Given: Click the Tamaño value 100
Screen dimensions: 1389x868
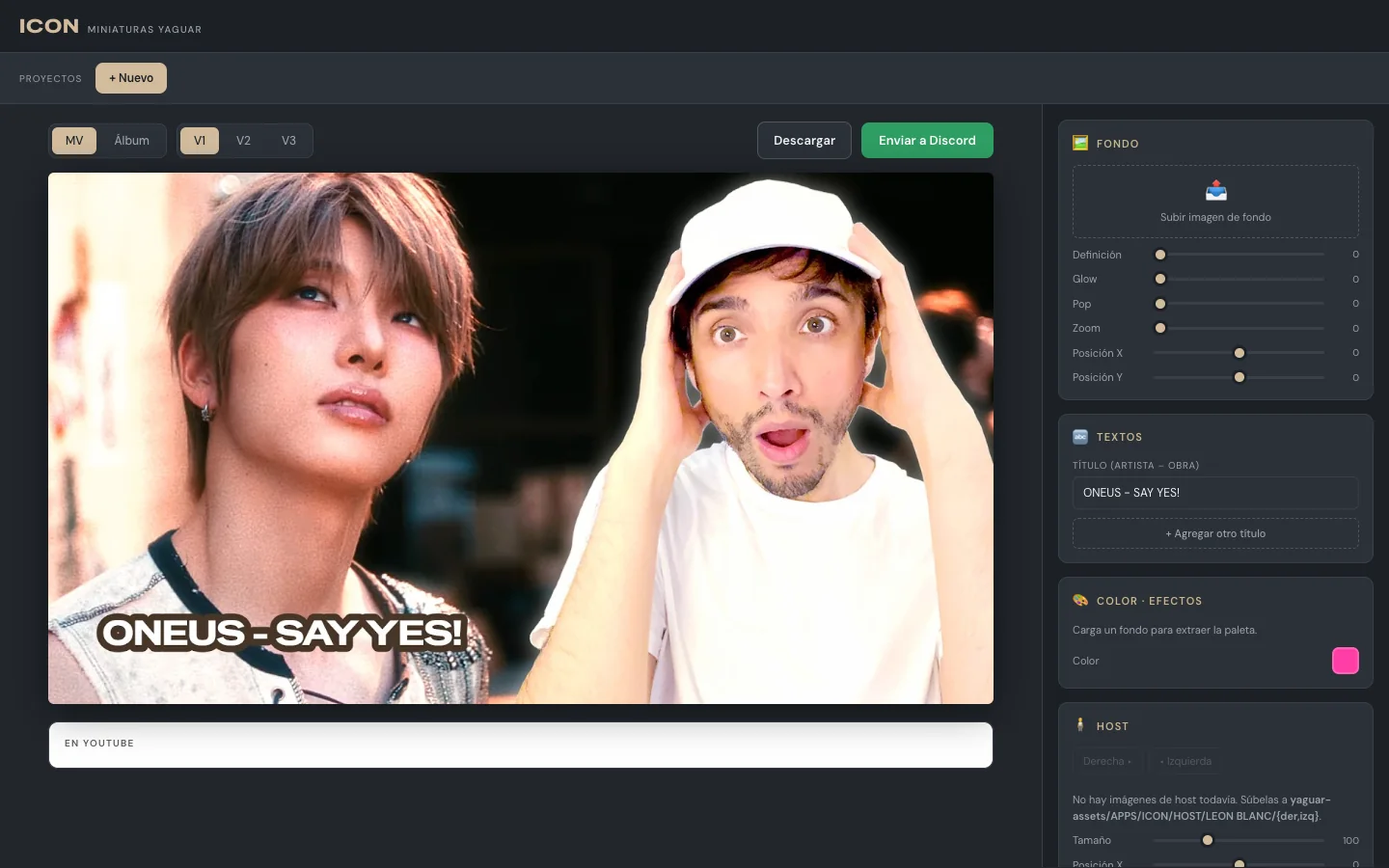Looking at the screenshot, I should pyautogui.click(x=1350, y=841).
